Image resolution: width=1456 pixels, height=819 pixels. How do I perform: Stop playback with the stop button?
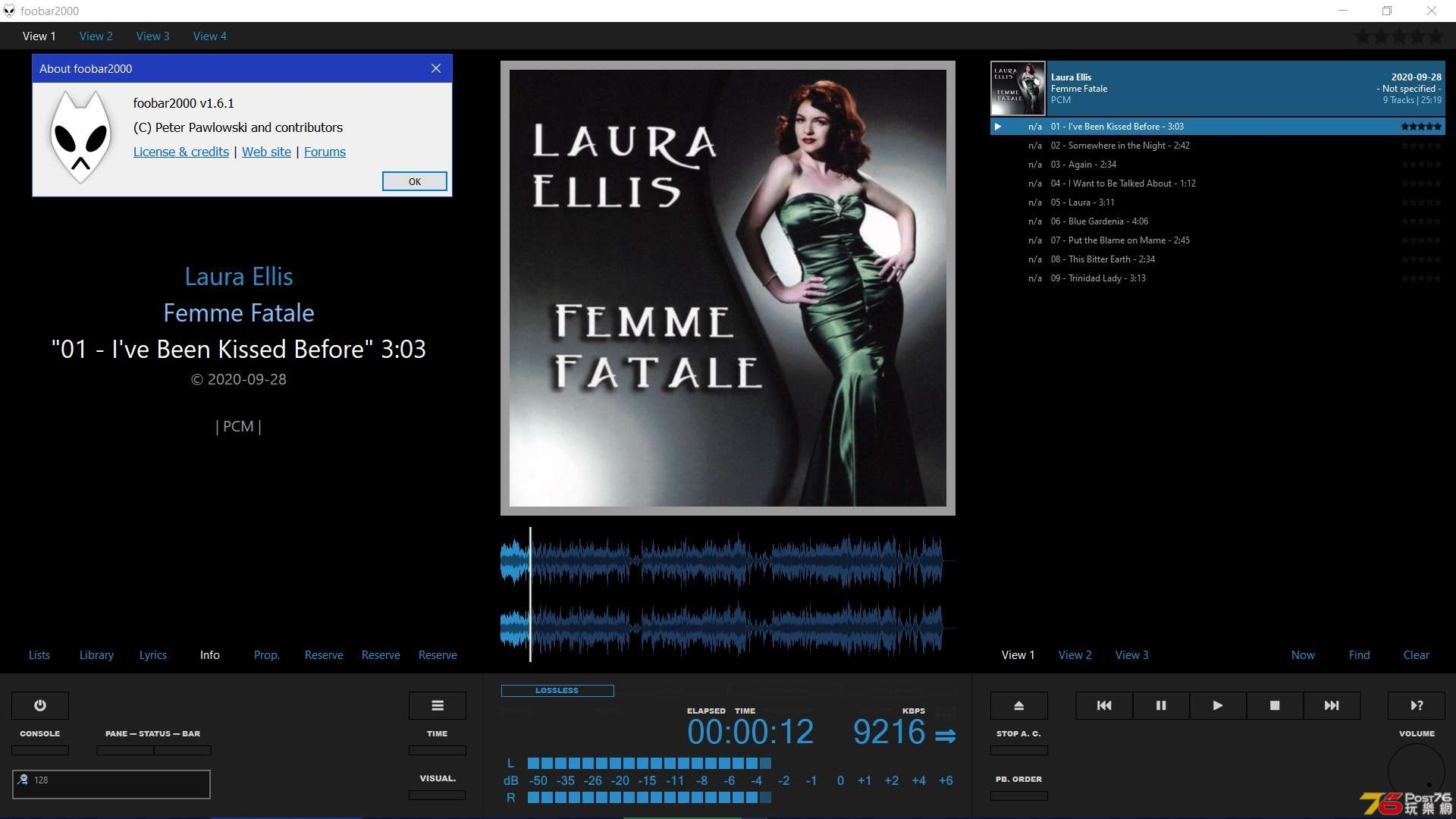coord(1275,705)
